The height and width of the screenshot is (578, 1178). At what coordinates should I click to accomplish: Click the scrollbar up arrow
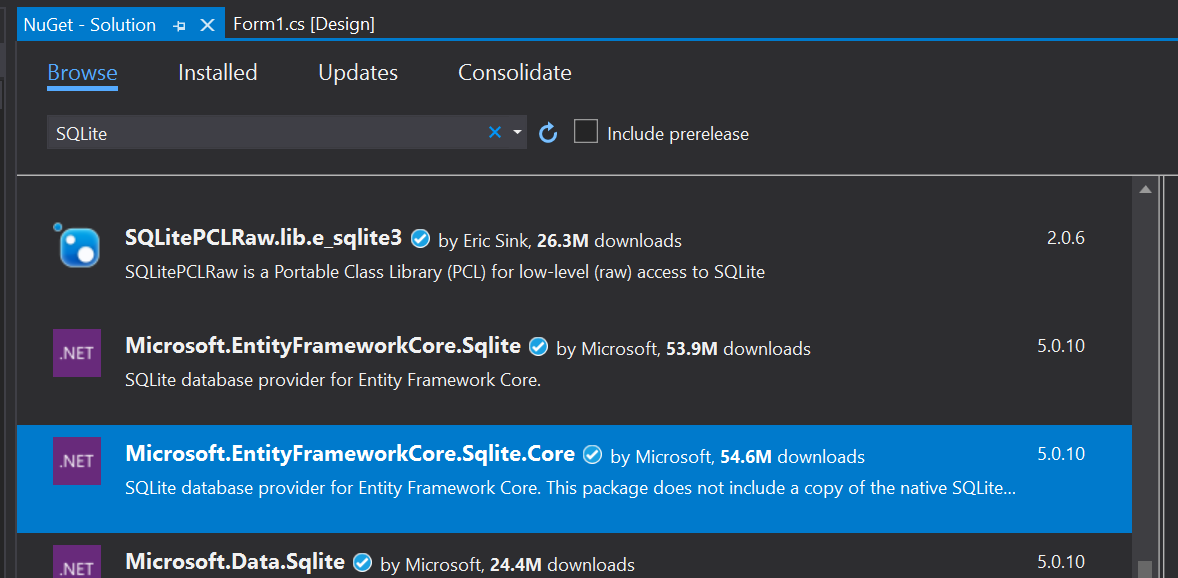click(x=1145, y=189)
